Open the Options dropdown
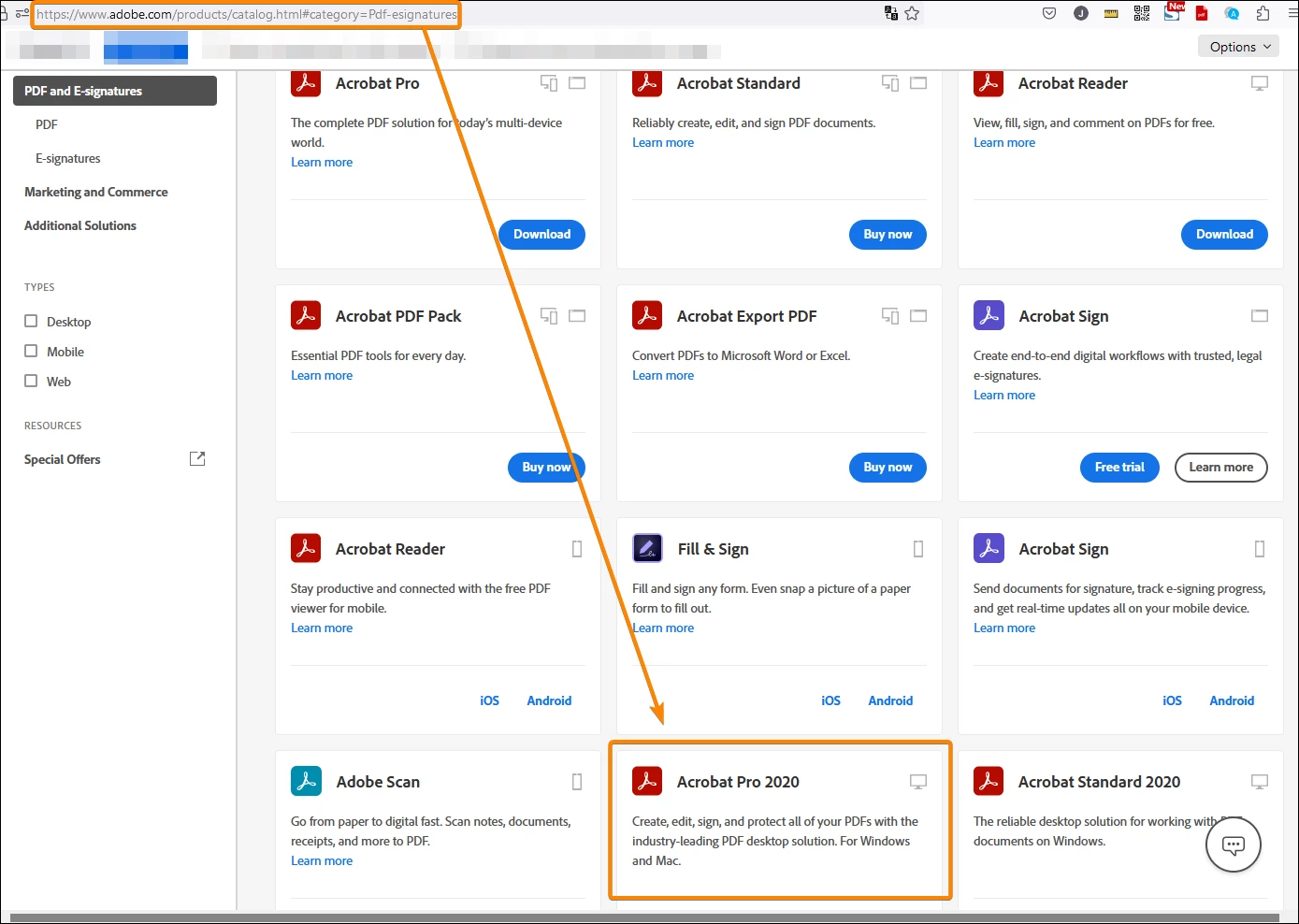The height and width of the screenshot is (924, 1299). [1239, 47]
